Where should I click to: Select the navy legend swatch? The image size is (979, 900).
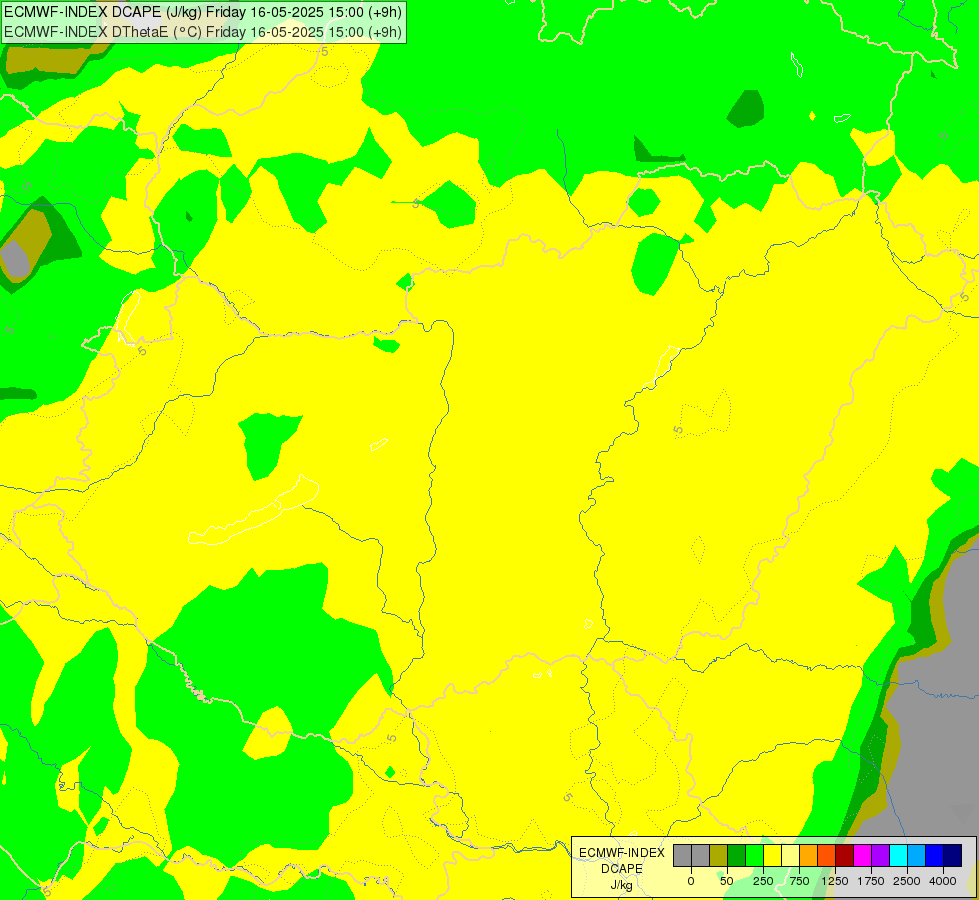(953, 855)
